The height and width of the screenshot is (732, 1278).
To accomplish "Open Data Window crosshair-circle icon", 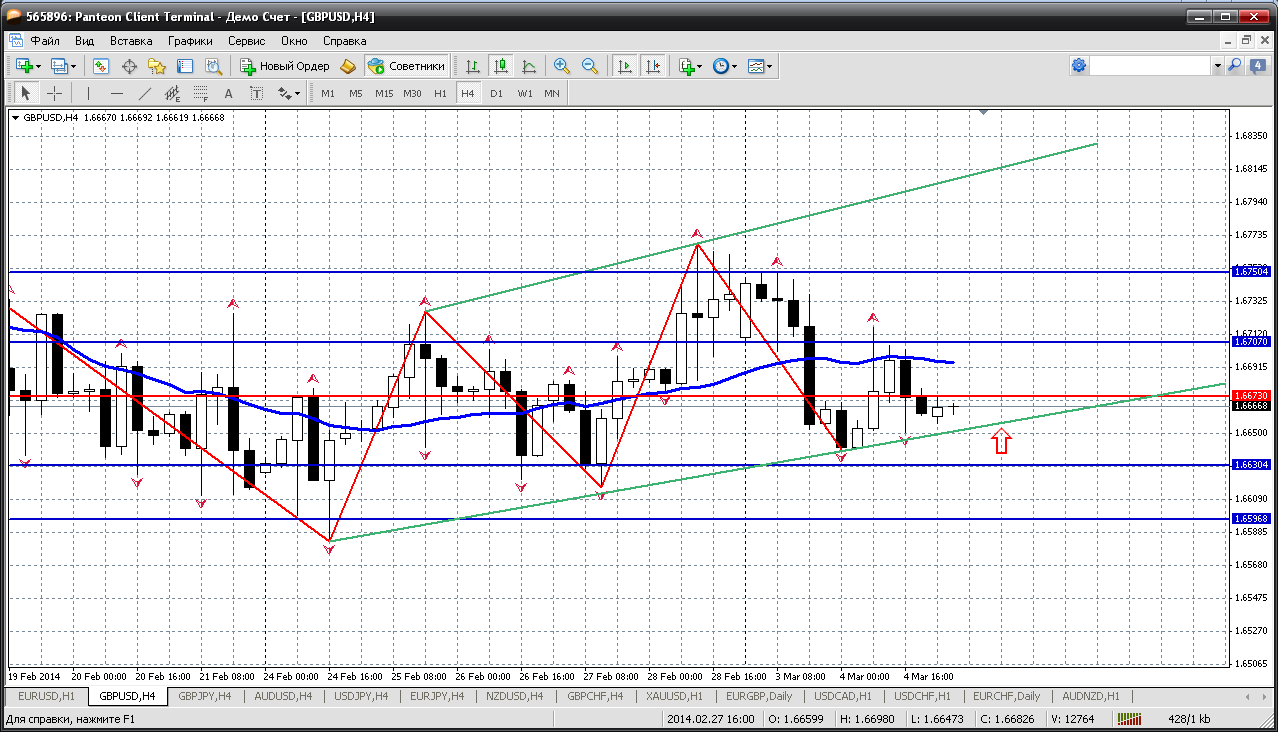I will tap(129, 66).
